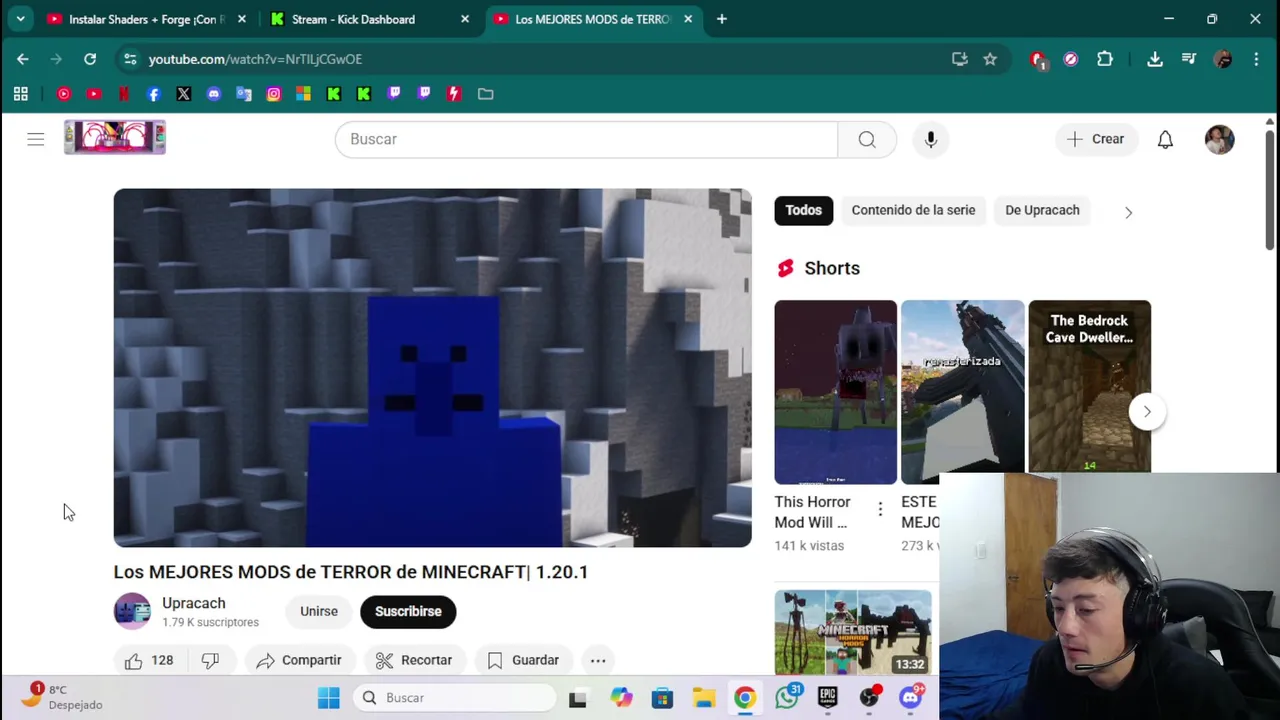
Task: Open File Explorer from taskbar
Action: [704, 698]
